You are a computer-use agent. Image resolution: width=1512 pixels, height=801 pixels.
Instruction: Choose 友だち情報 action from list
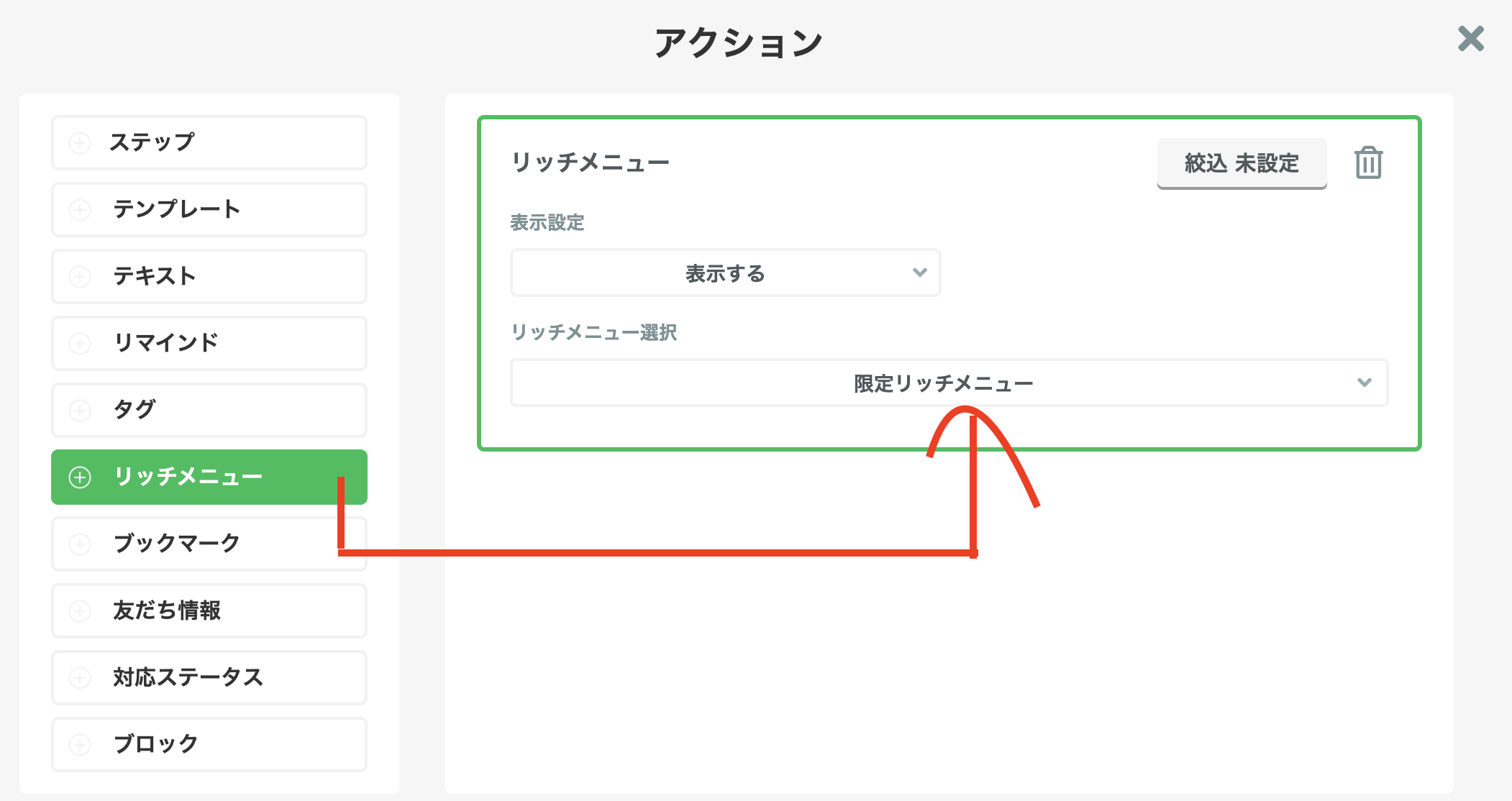(209, 610)
